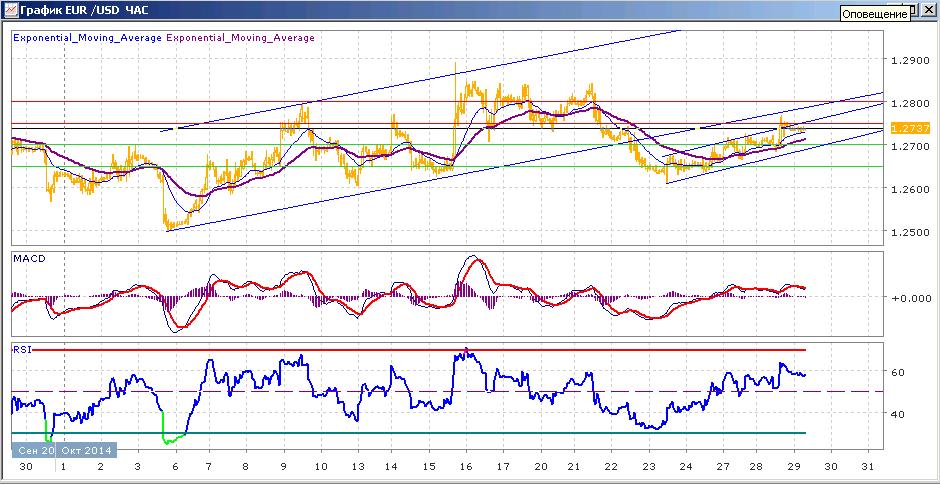Image resolution: width=940 pixels, height=484 pixels.
Task: Click the 'Сен 20' date marker
Action: [x=33, y=450]
